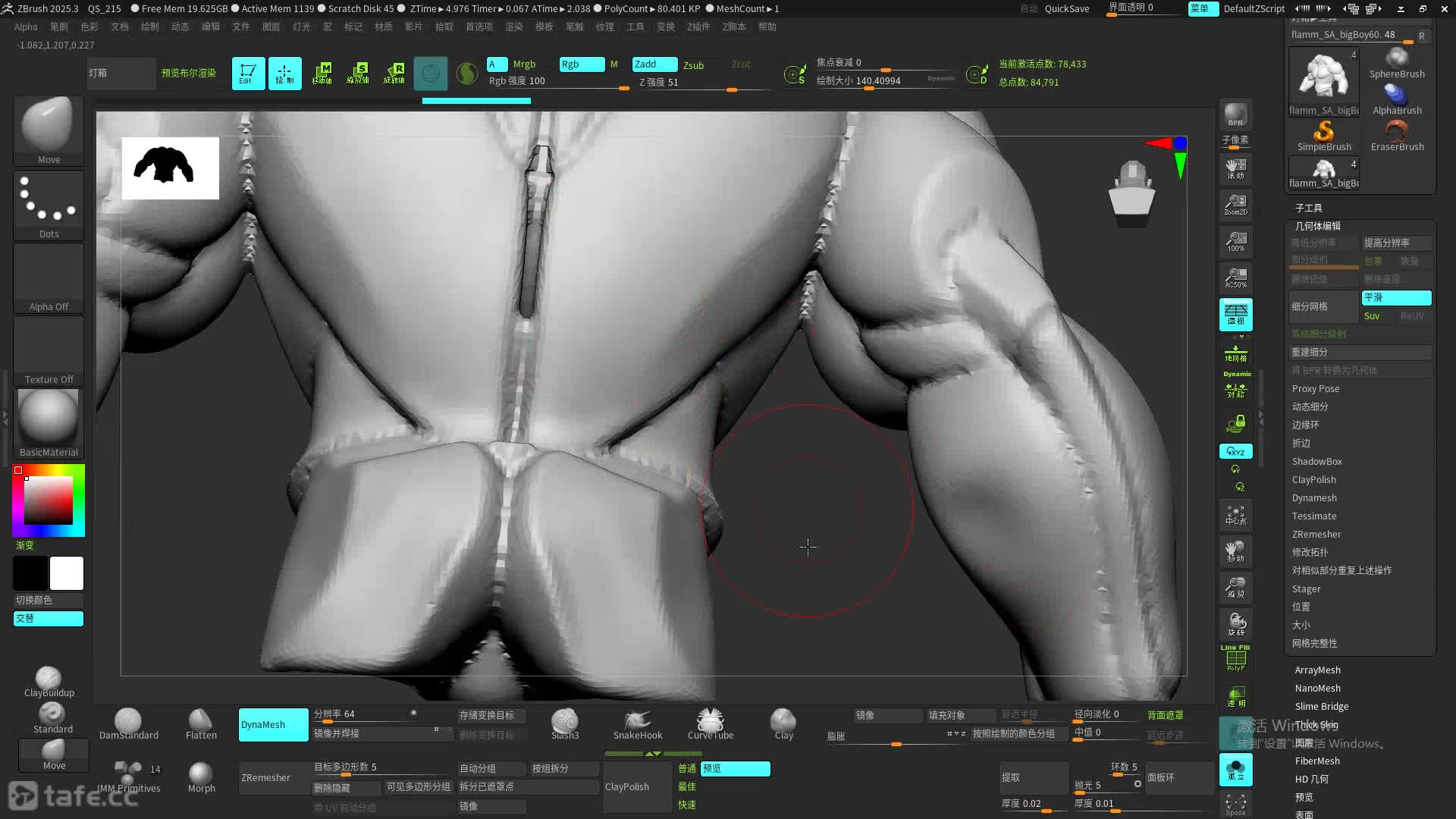Viewport: 1456px width, 819px height.
Task: Toggle perspective view button
Action: pyautogui.click(x=1235, y=313)
